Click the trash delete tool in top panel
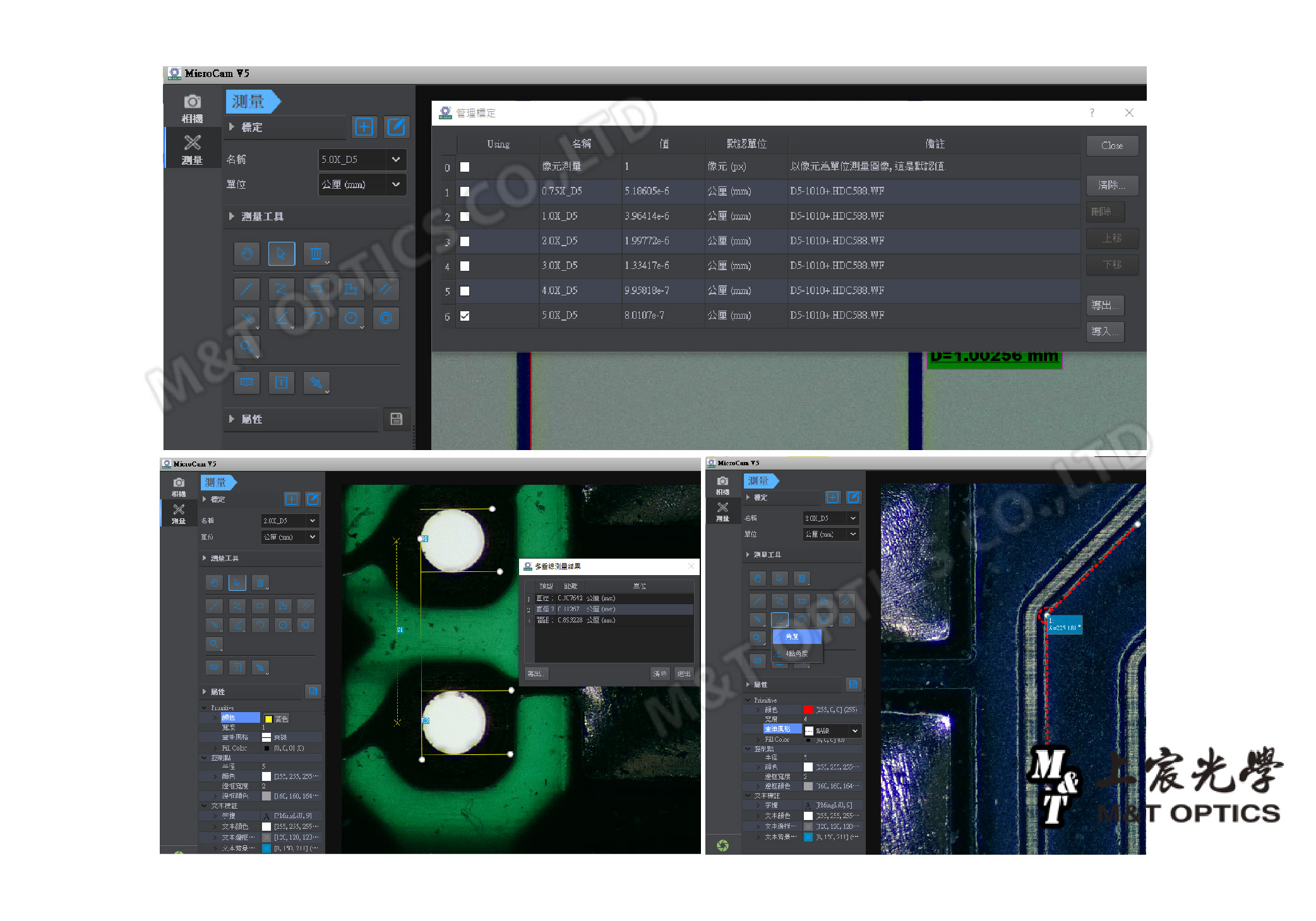This screenshot has height=921, width=1316. click(316, 254)
